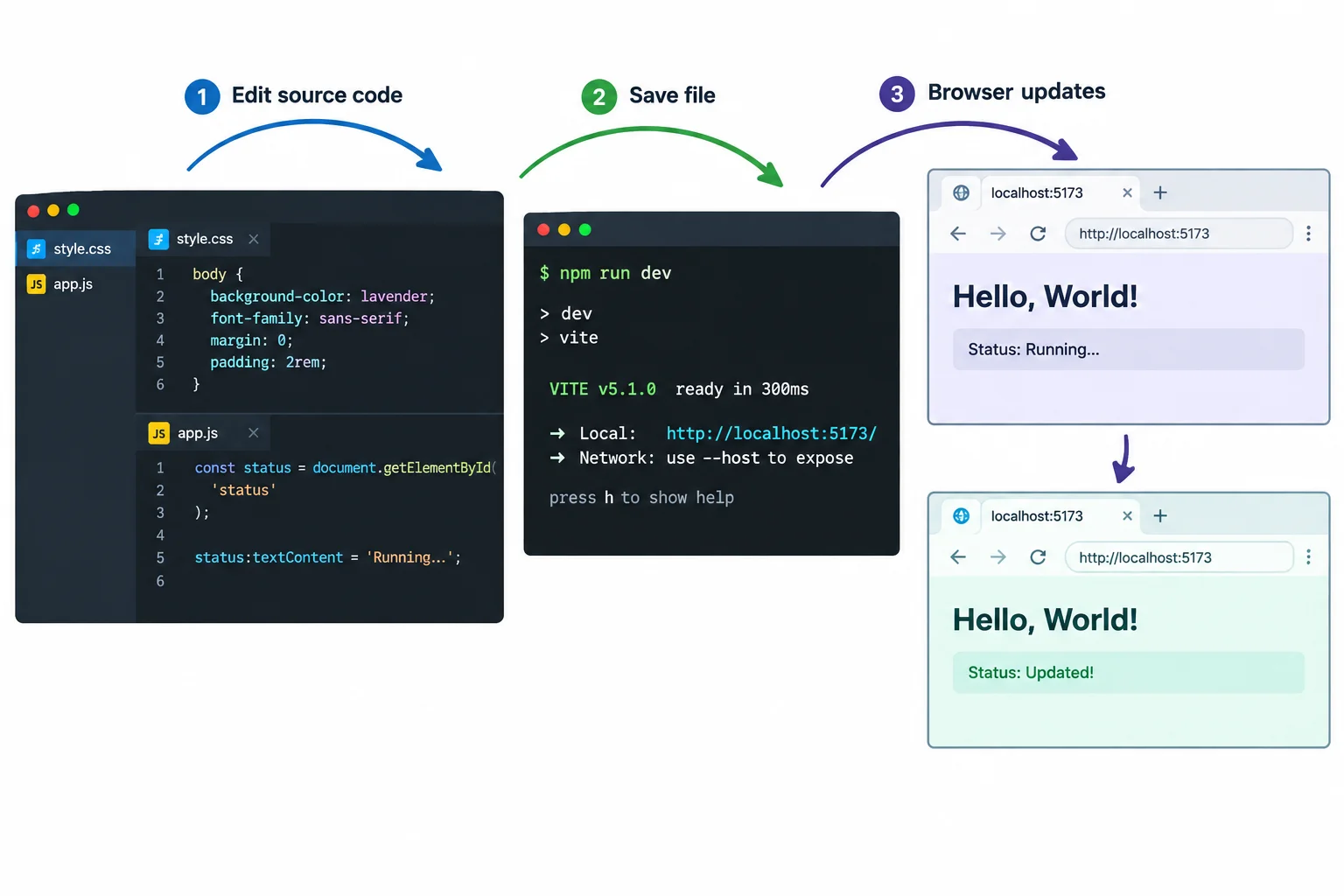
Task: Reload the page in the 'Status: Running...' browser
Action: [1038, 234]
